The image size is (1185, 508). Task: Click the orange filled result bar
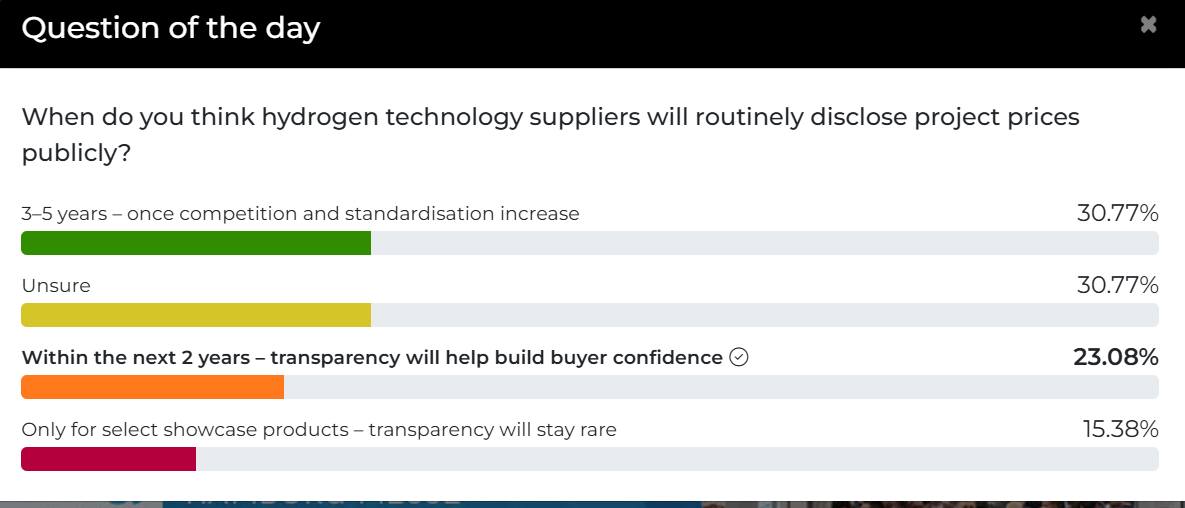(152, 387)
